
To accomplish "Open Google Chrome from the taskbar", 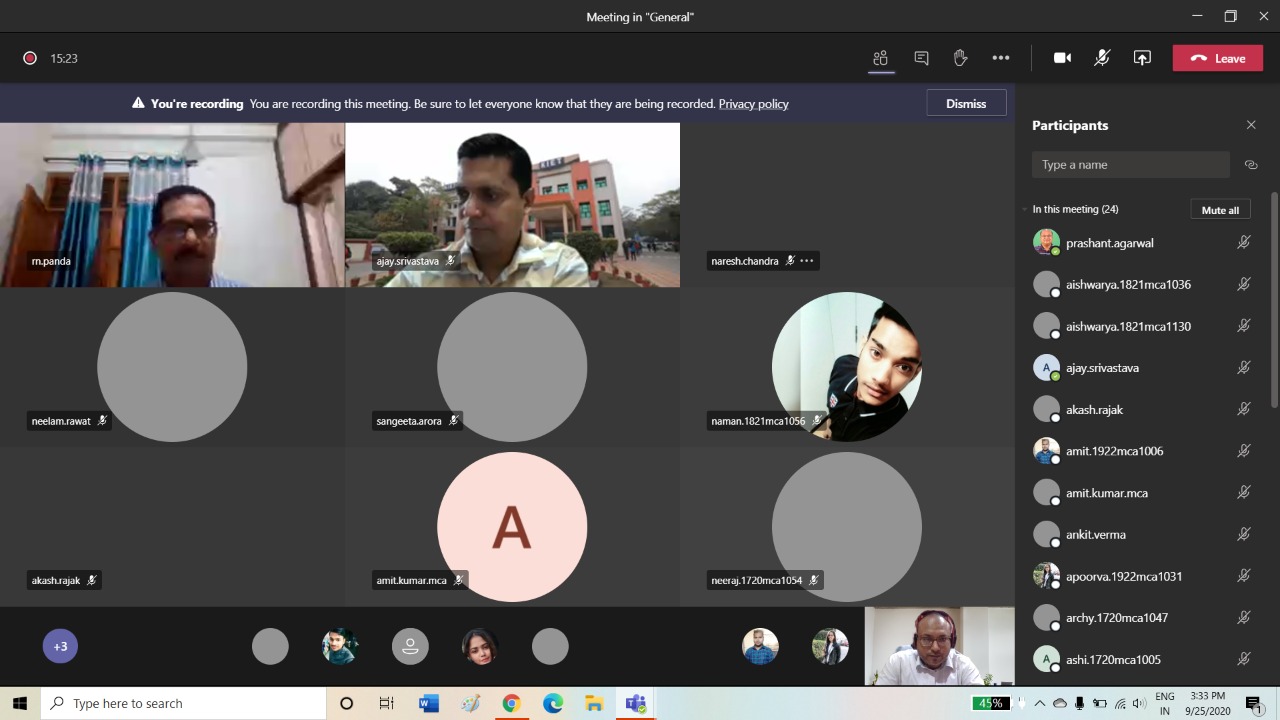I will [x=511, y=703].
